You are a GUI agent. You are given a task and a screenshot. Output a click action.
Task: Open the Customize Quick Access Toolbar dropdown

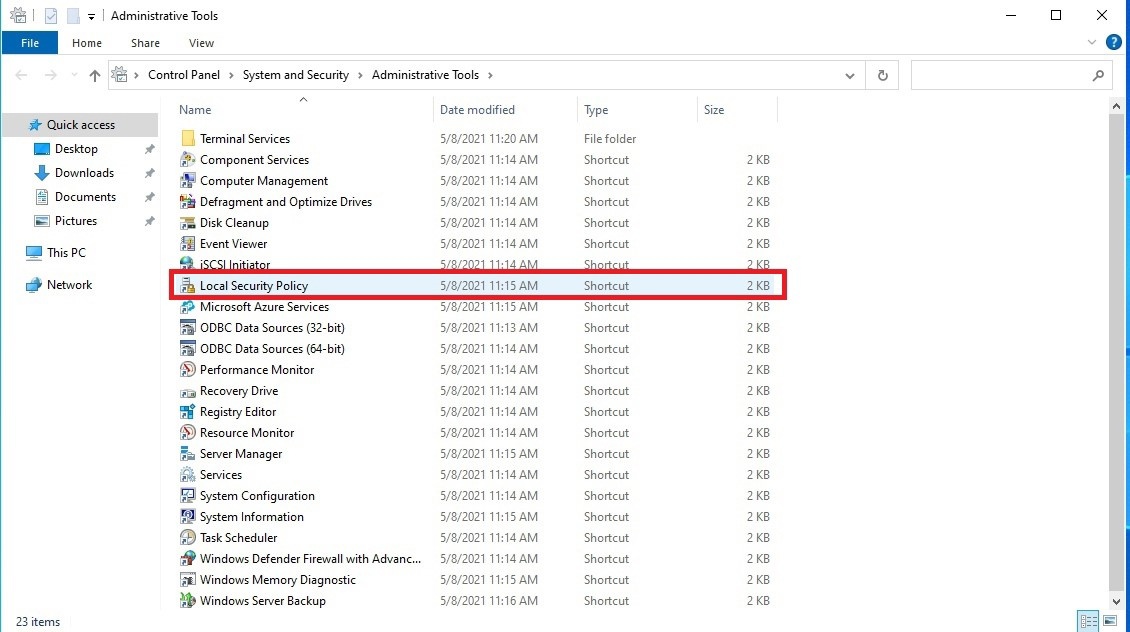92,17
